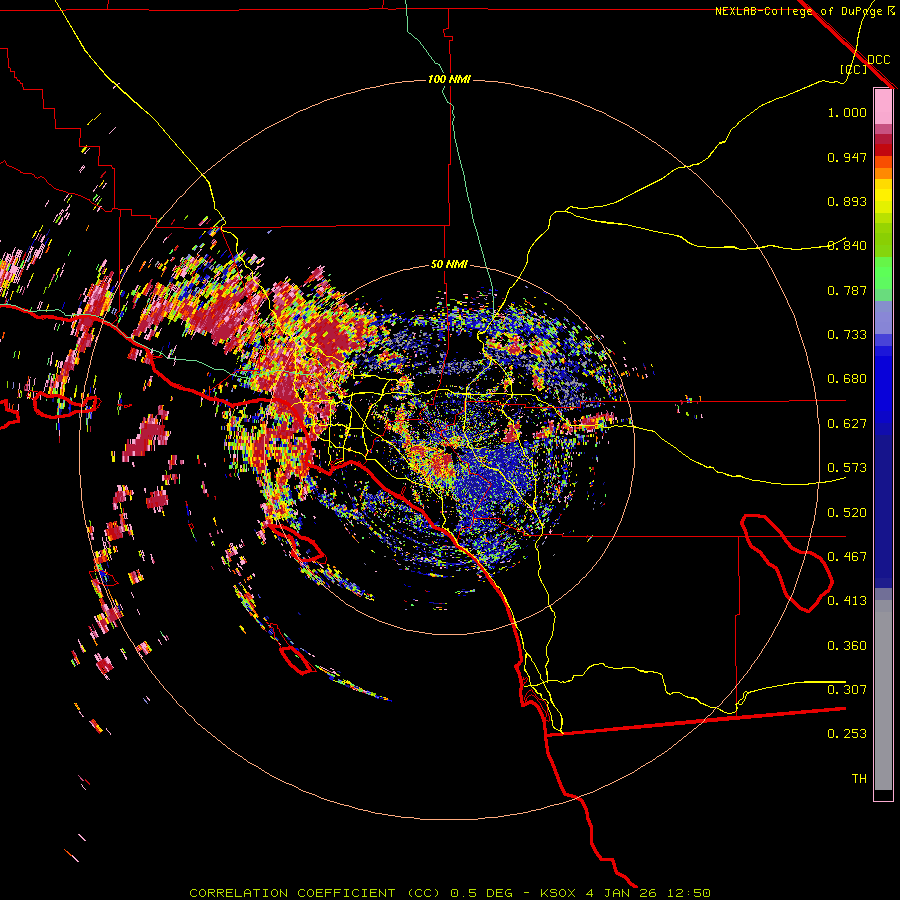Click the 0.733 color scale value
This screenshot has height=900, width=900.
pyautogui.click(x=847, y=335)
